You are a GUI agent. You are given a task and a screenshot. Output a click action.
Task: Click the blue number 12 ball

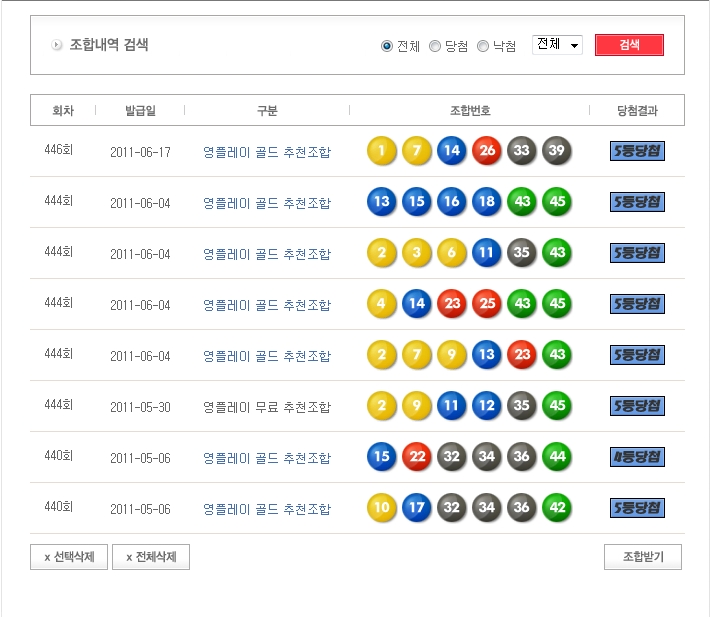[x=486, y=406]
